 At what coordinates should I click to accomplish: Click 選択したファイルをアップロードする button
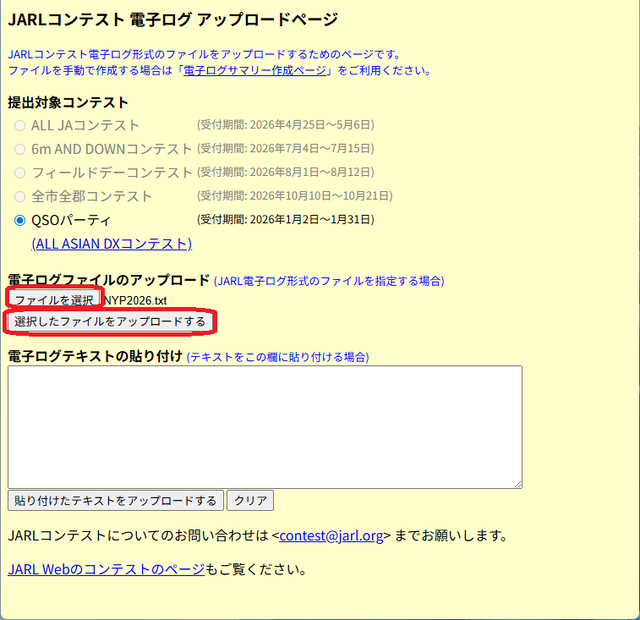(x=110, y=322)
